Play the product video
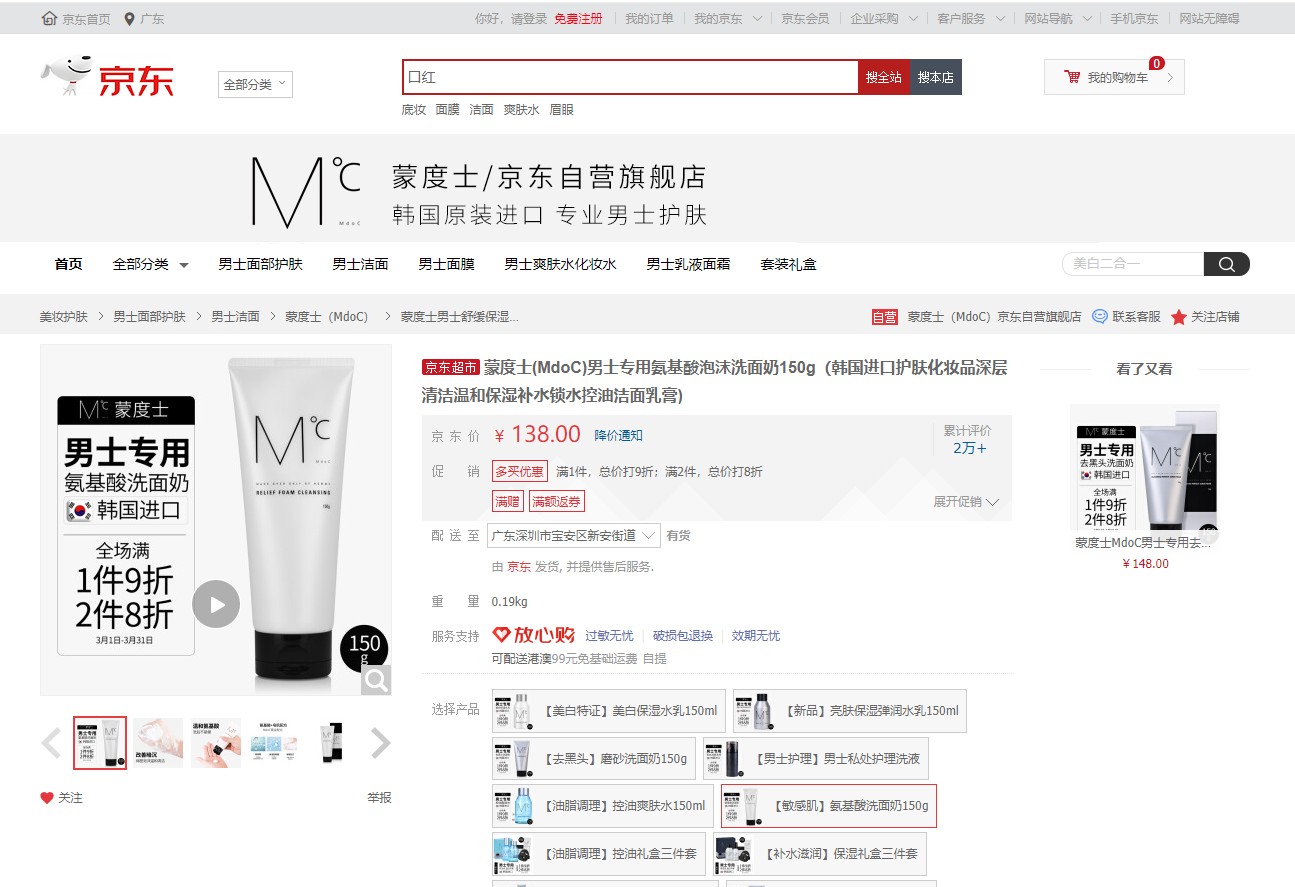This screenshot has height=887, width=1295. coord(216,604)
